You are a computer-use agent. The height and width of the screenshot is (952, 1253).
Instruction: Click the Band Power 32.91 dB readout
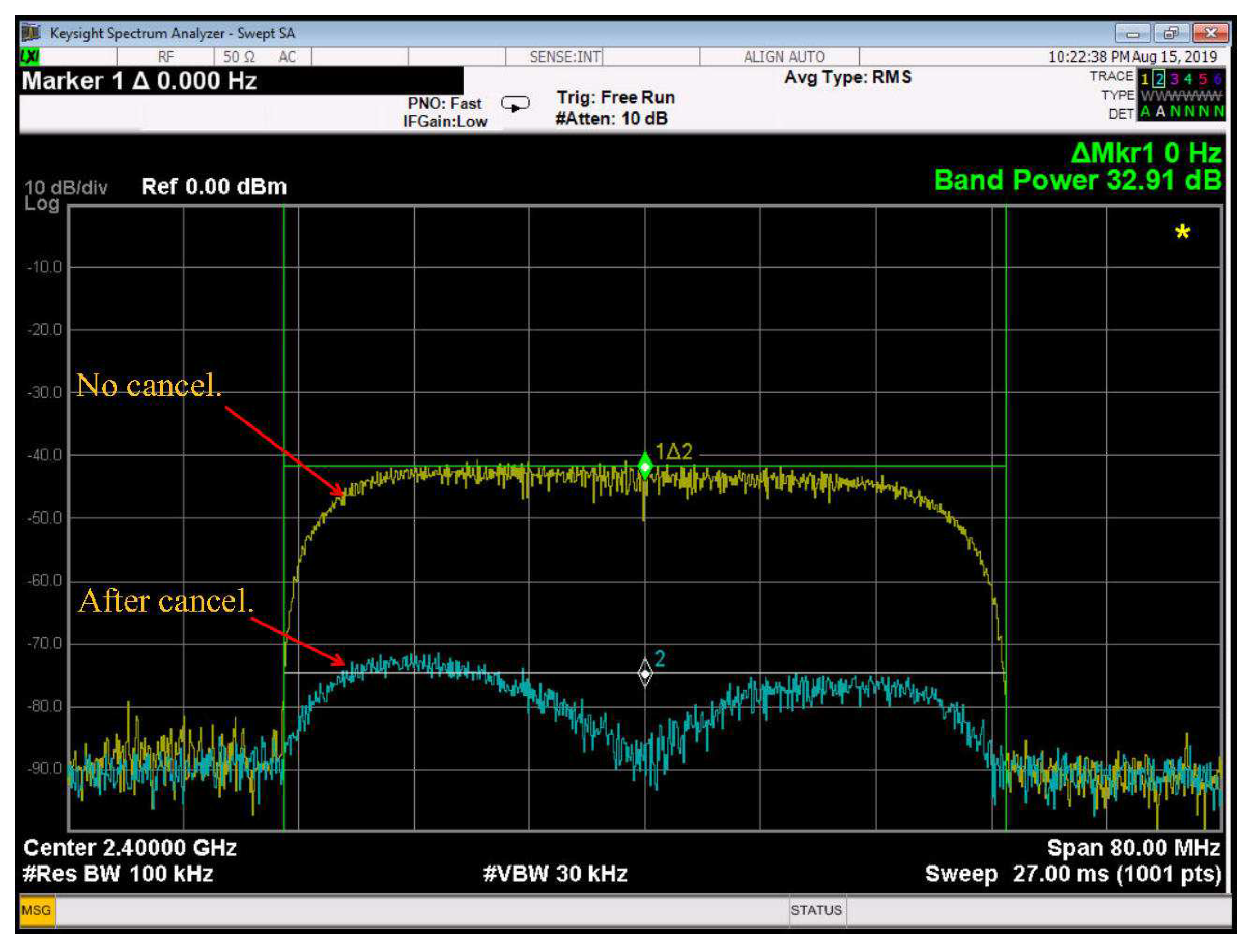(1077, 180)
